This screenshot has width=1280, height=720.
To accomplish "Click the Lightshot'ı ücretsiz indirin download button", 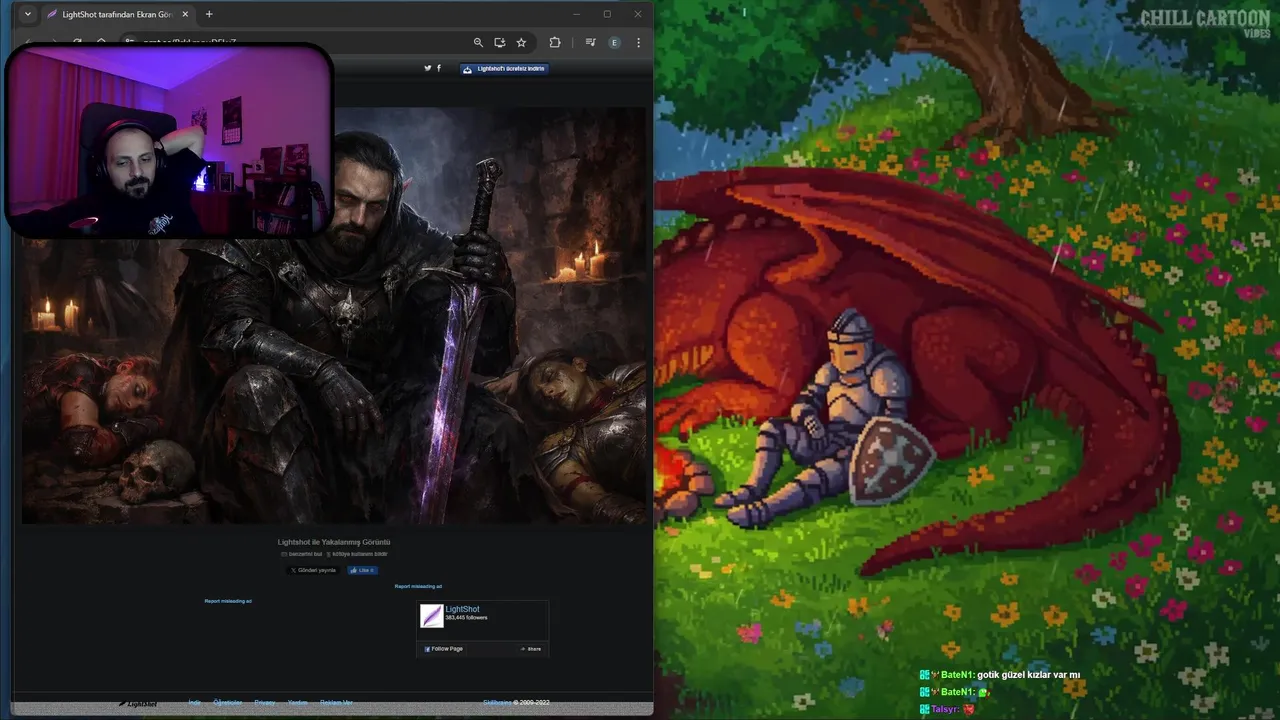I will (504, 69).
